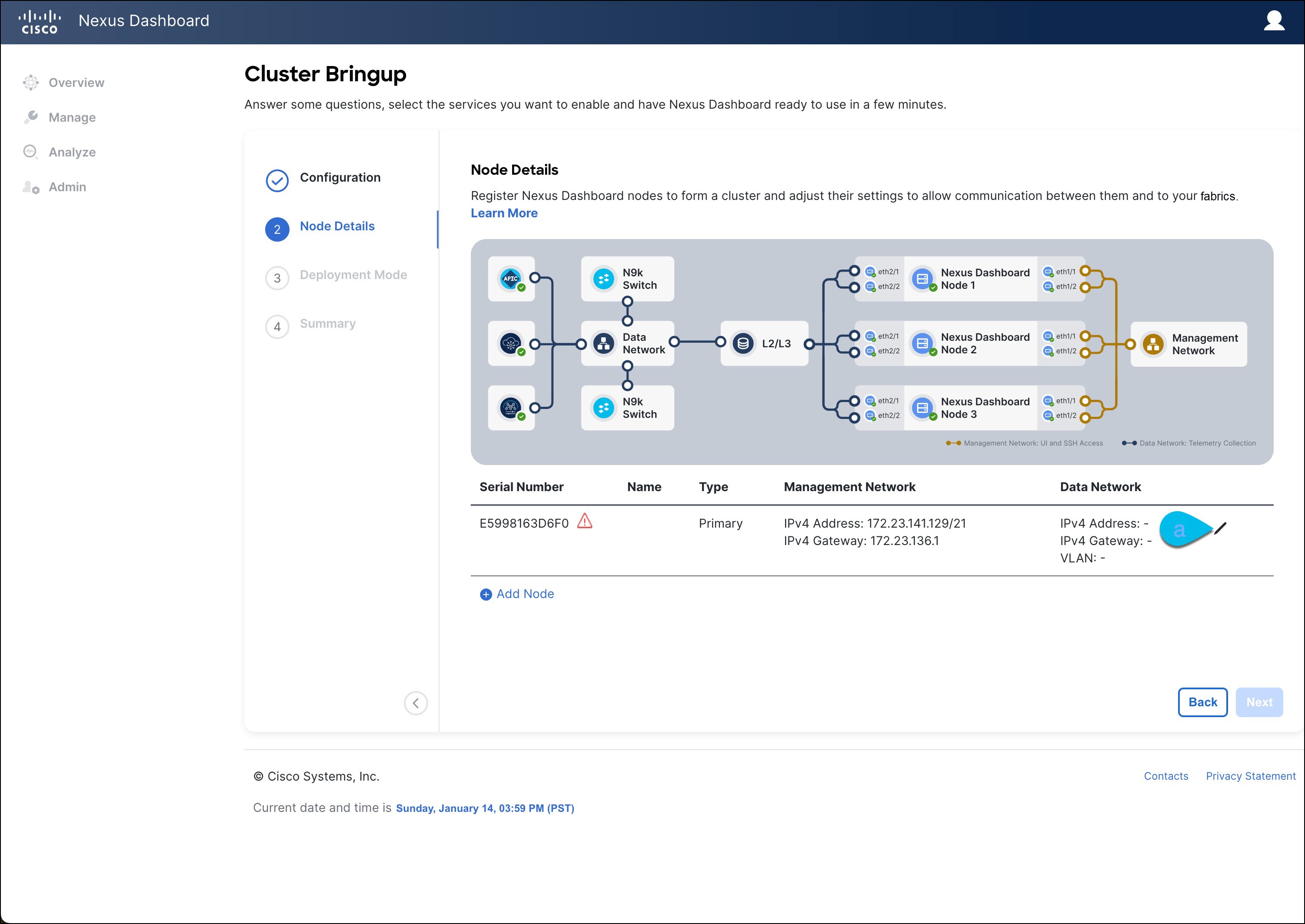Click the red warning triangle beside the serial number
Viewport: 1305px width, 924px height.
(x=585, y=521)
